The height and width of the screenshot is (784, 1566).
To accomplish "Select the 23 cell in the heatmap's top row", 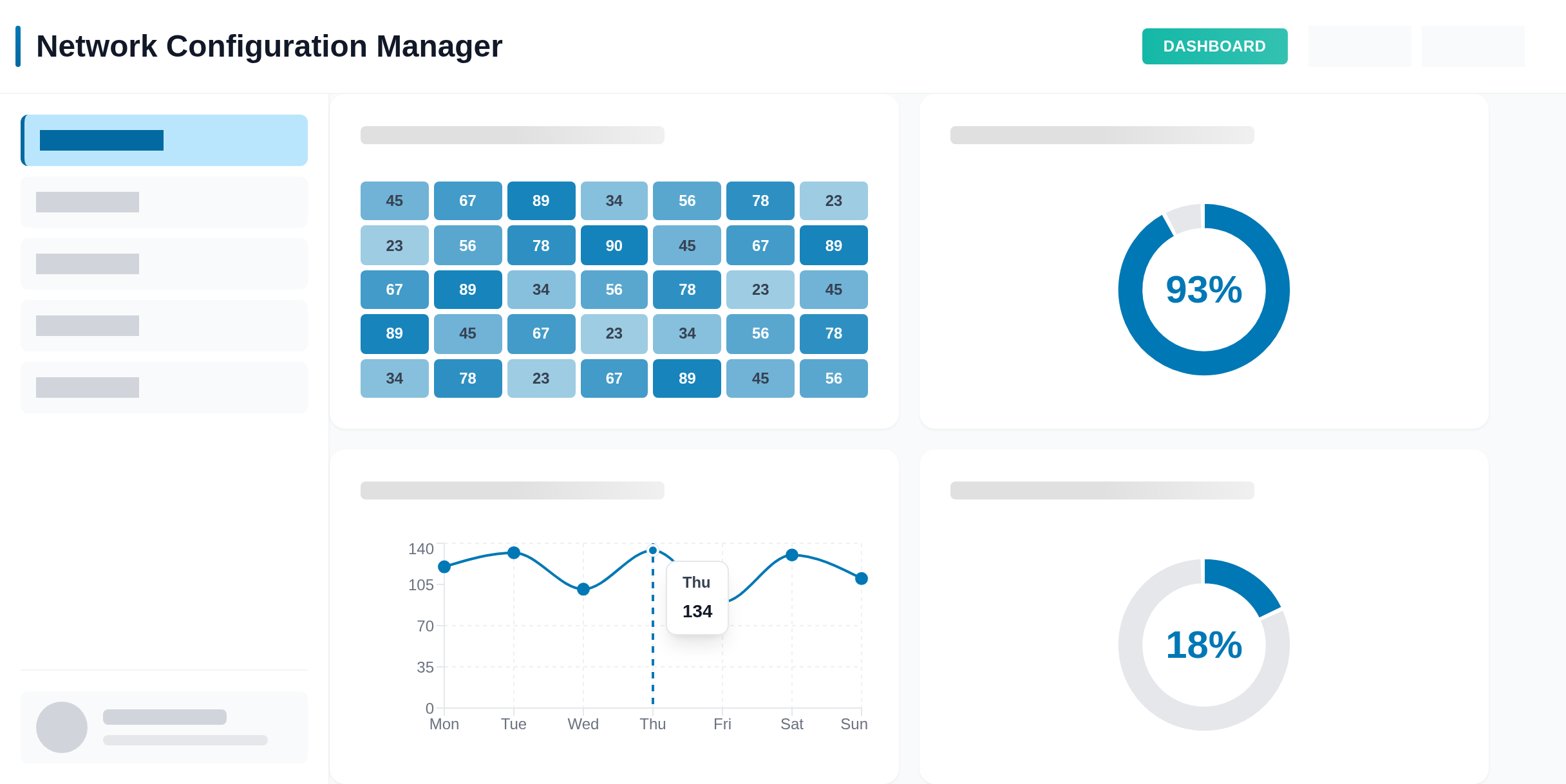I will [833, 201].
